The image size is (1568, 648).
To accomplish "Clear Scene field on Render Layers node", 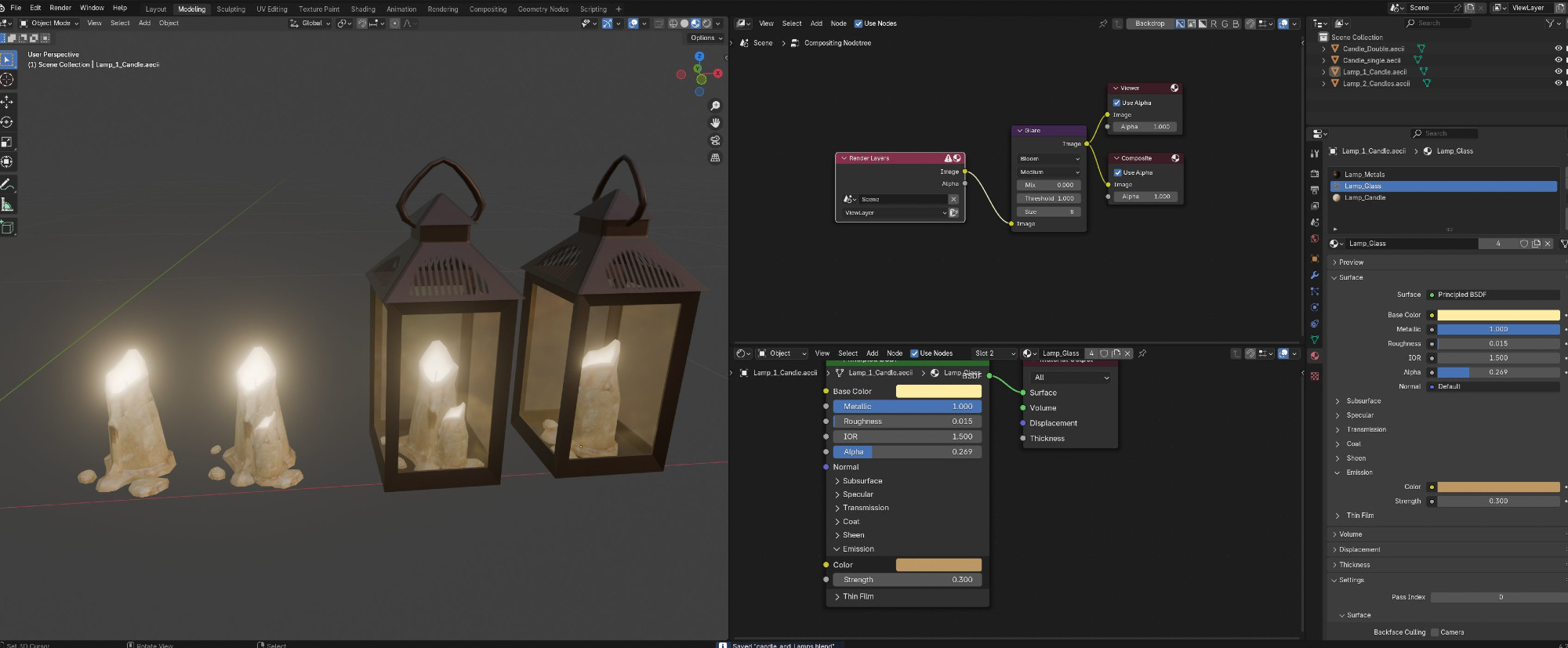I will pyautogui.click(x=953, y=199).
